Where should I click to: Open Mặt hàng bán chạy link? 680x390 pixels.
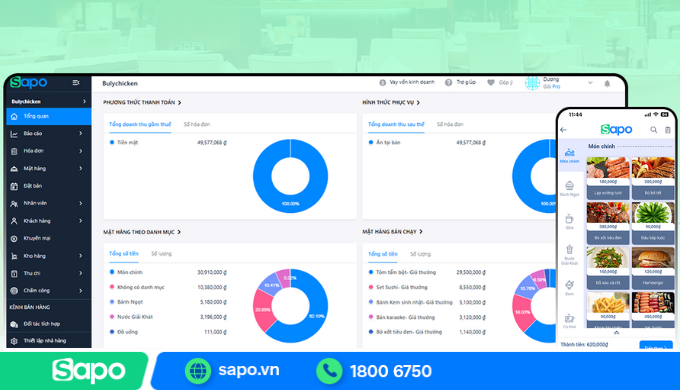392,232
